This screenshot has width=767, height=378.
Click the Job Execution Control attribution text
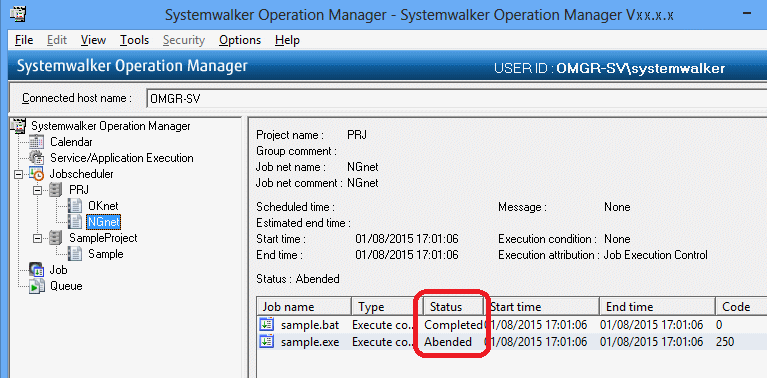pos(655,255)
